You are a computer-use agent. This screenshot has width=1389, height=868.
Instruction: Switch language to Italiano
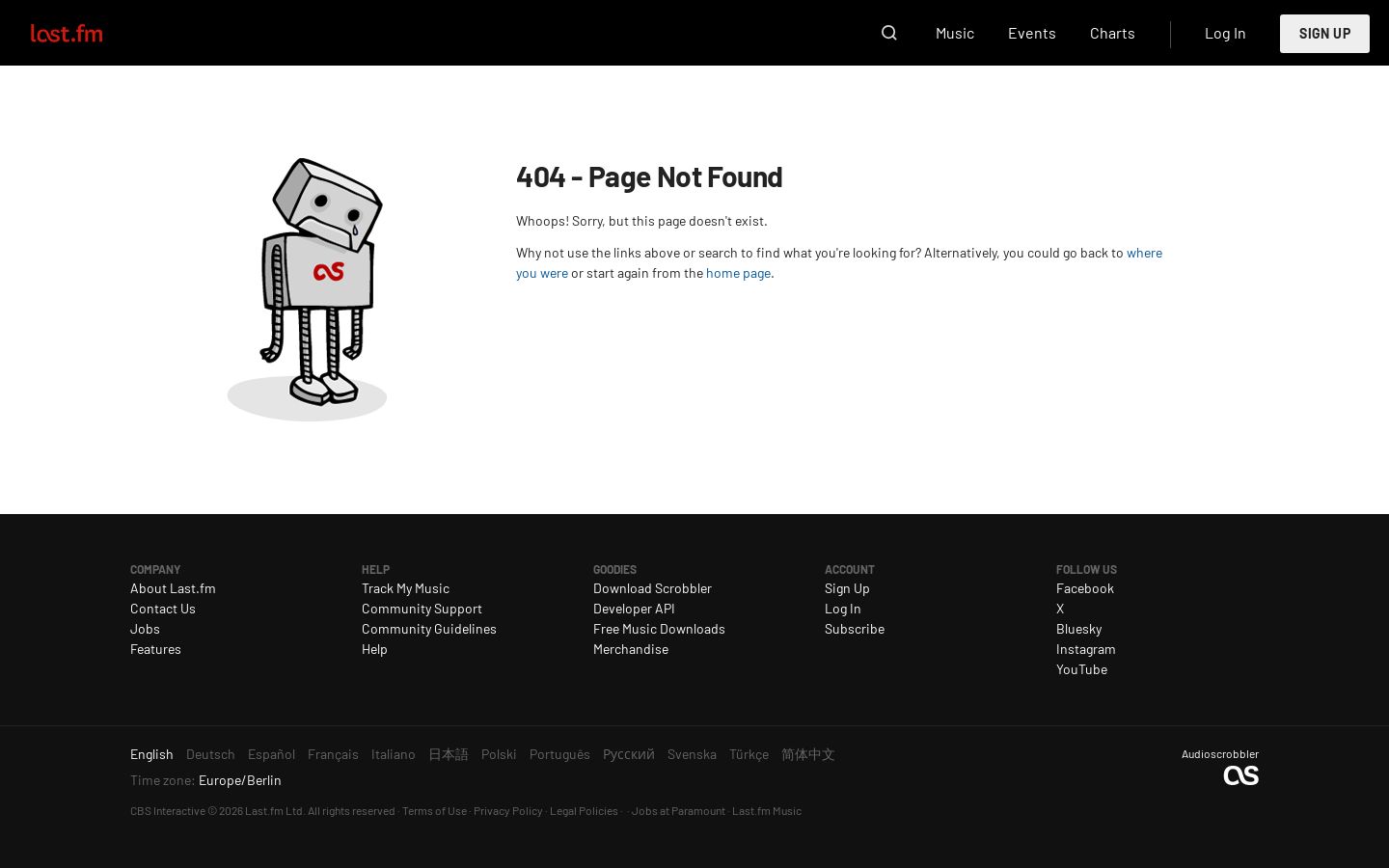[394, 754]
